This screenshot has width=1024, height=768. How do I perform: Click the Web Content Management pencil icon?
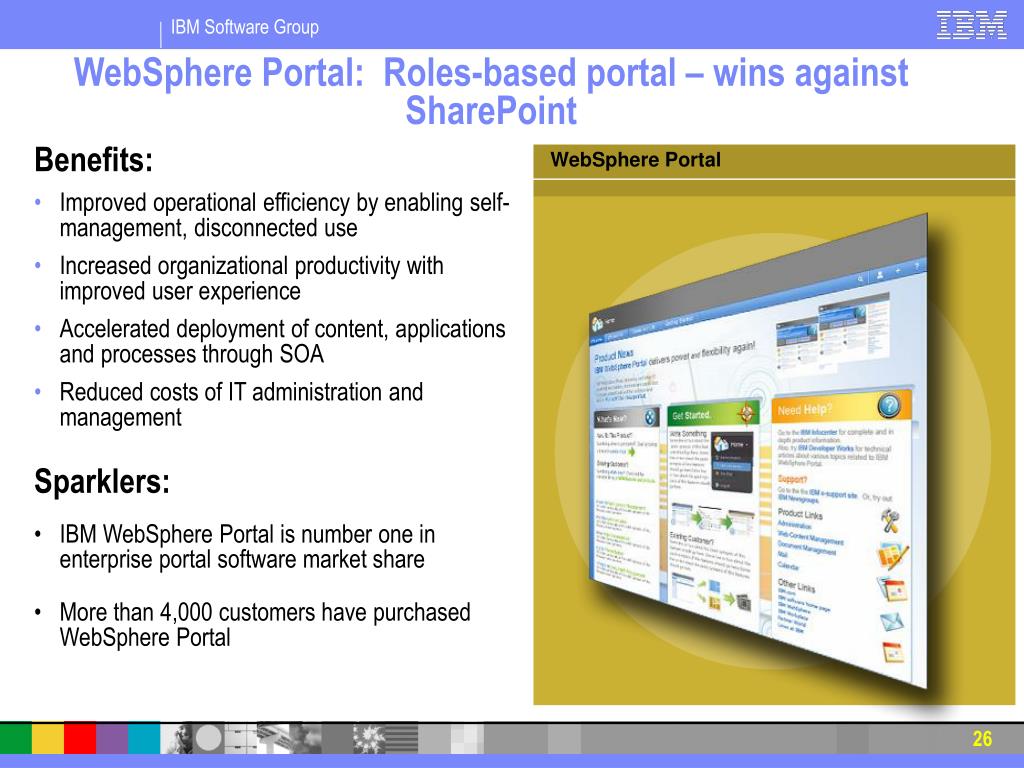pyautogui.click(x=892, y=556)
